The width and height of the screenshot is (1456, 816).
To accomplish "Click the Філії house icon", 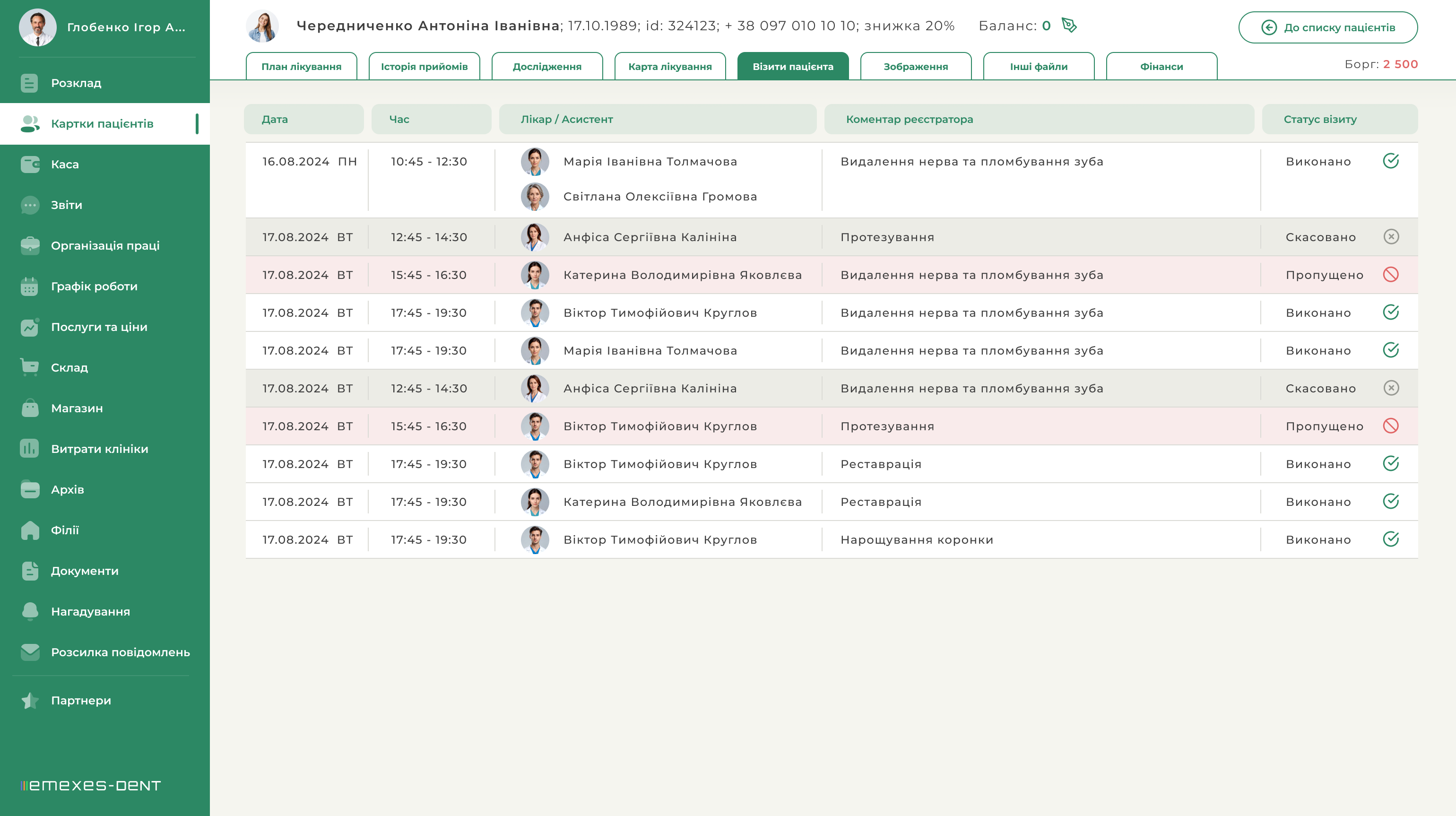I will (x=30, y=530).
